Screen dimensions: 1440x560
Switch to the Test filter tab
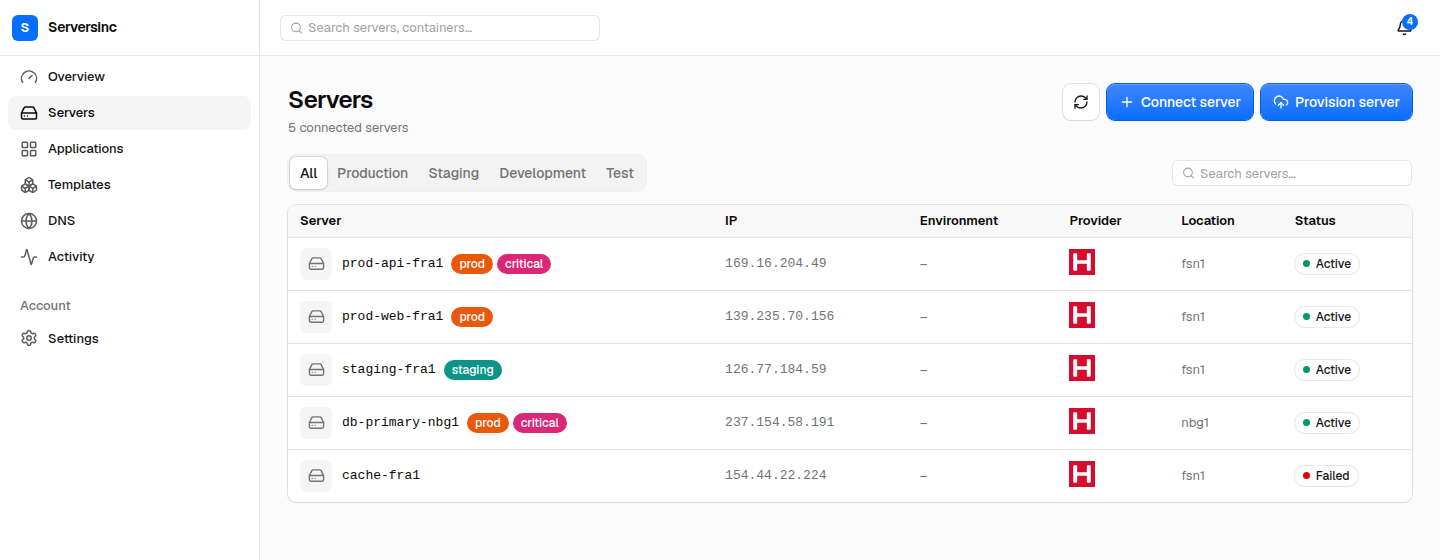point(620,173)
